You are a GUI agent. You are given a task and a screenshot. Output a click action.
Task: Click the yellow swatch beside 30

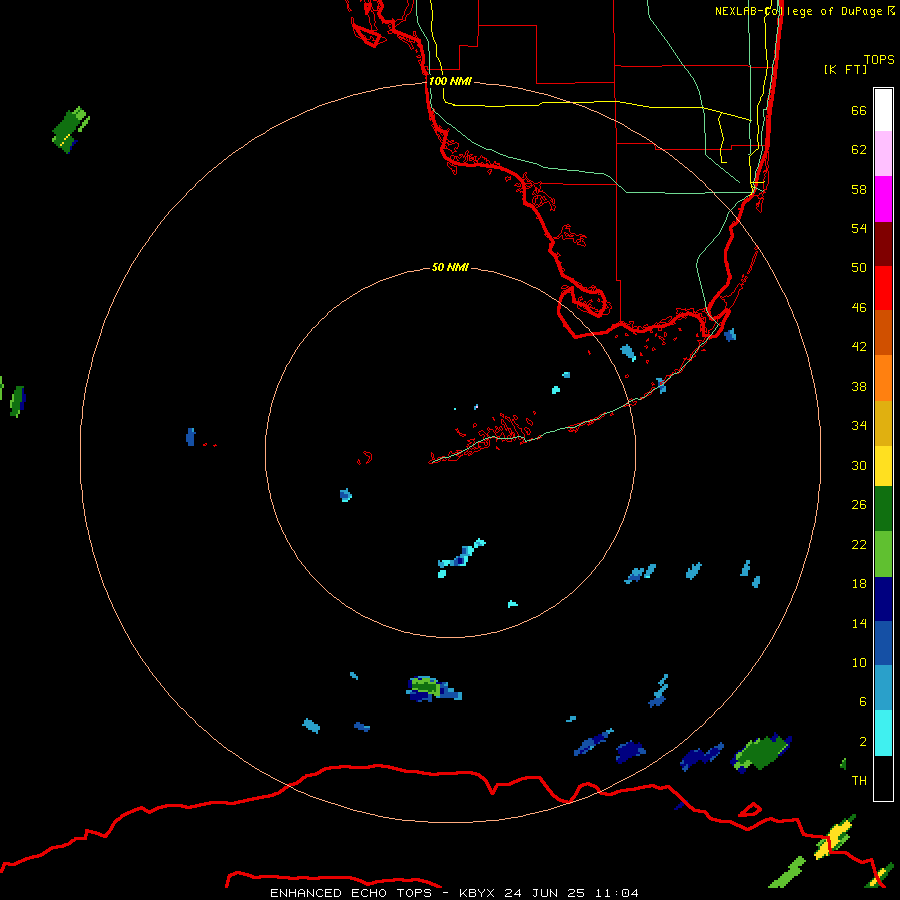(883, 466)
